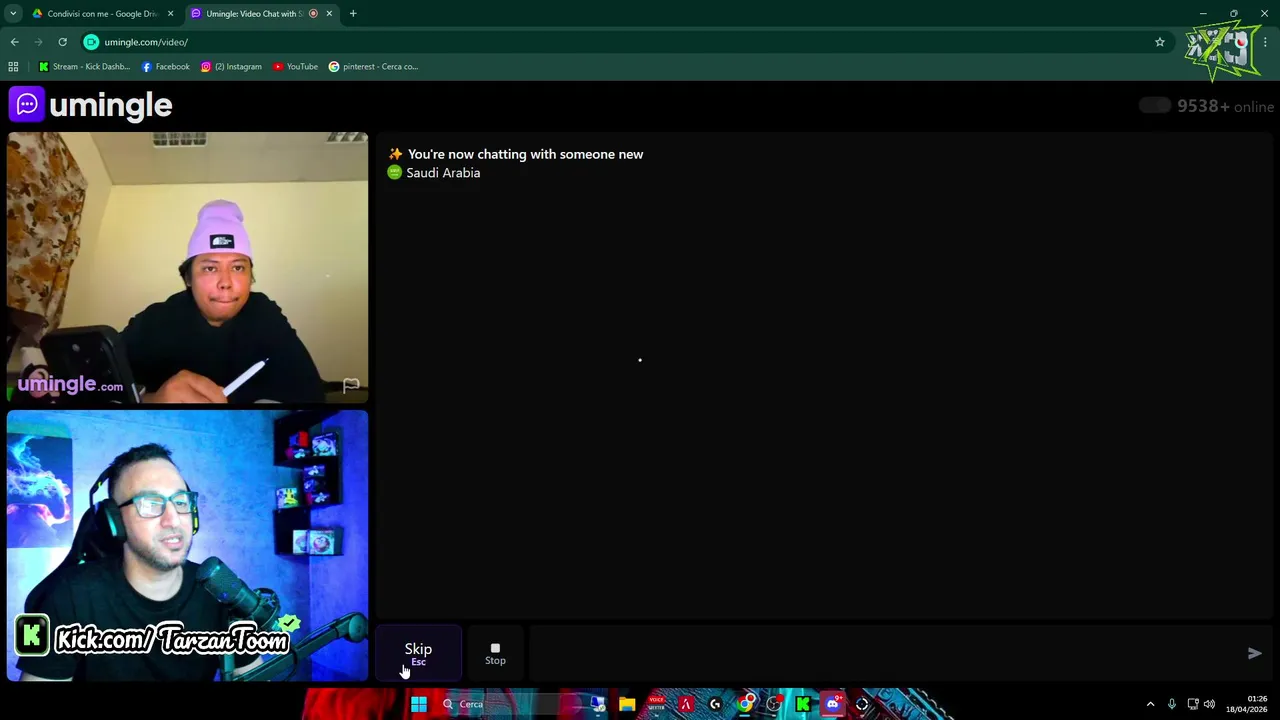The width and height of the screenshot is (1280, 720).
Task: Expand the tab search dropdown
Action: click(13, 14)
